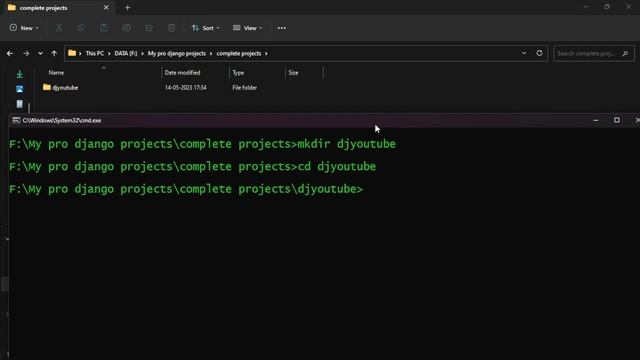Open the Sort dropdown in Explorer

pyautogui.click(x=206, y=28)
